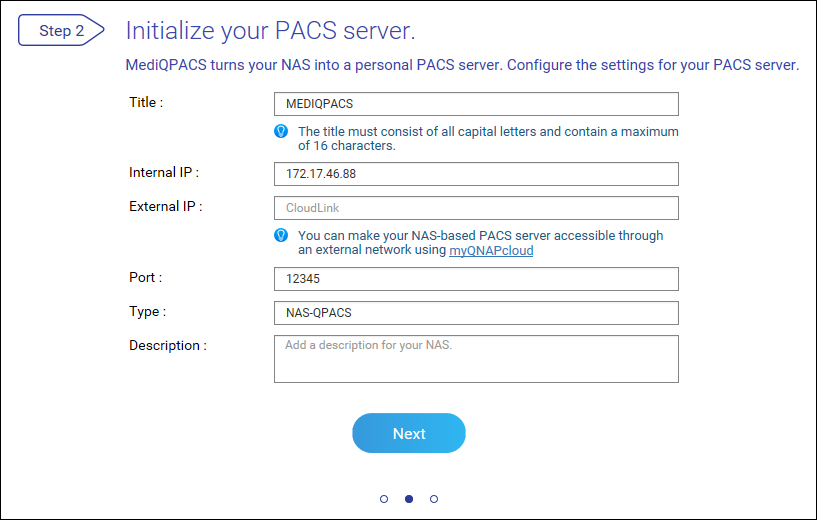Click inside the Description text area
The image size is (817, 520).
coord(476,359)
